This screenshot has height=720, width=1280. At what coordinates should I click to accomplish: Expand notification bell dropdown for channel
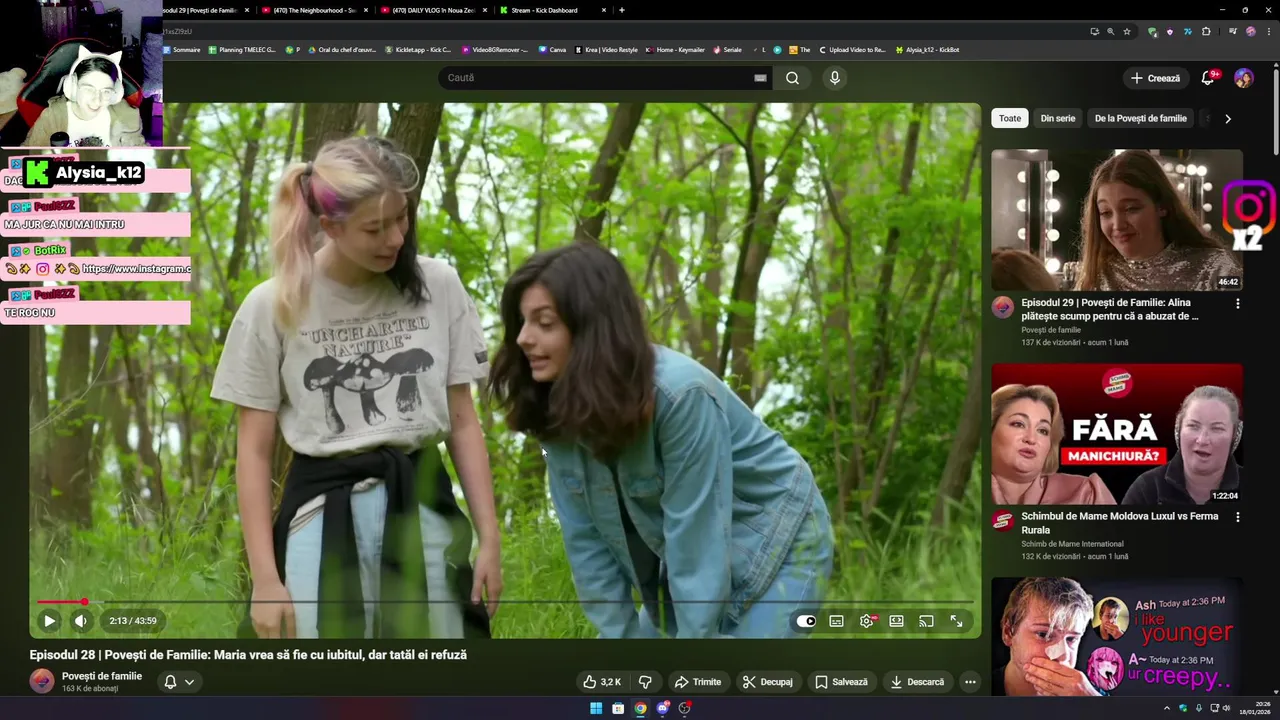pyautogui.click(x=179, y=682)
